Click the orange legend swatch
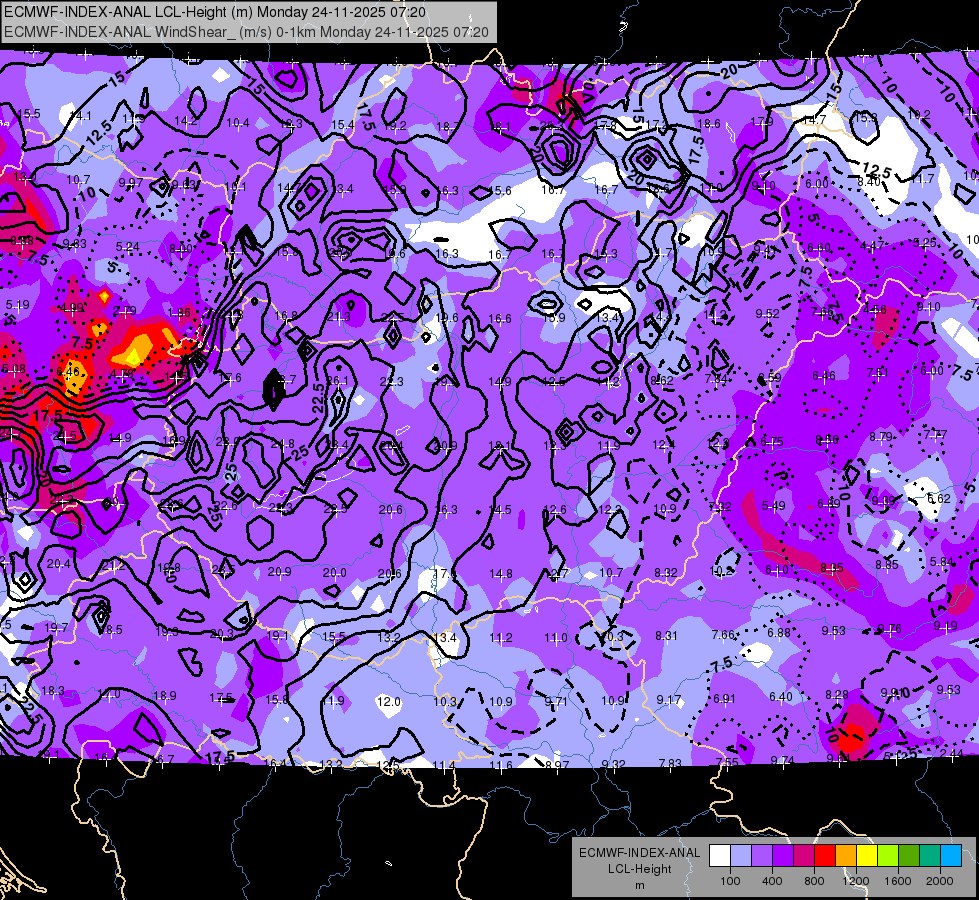The height and width of the screenshot is (900, 979). pyautogui.click(x=846, y=856)
